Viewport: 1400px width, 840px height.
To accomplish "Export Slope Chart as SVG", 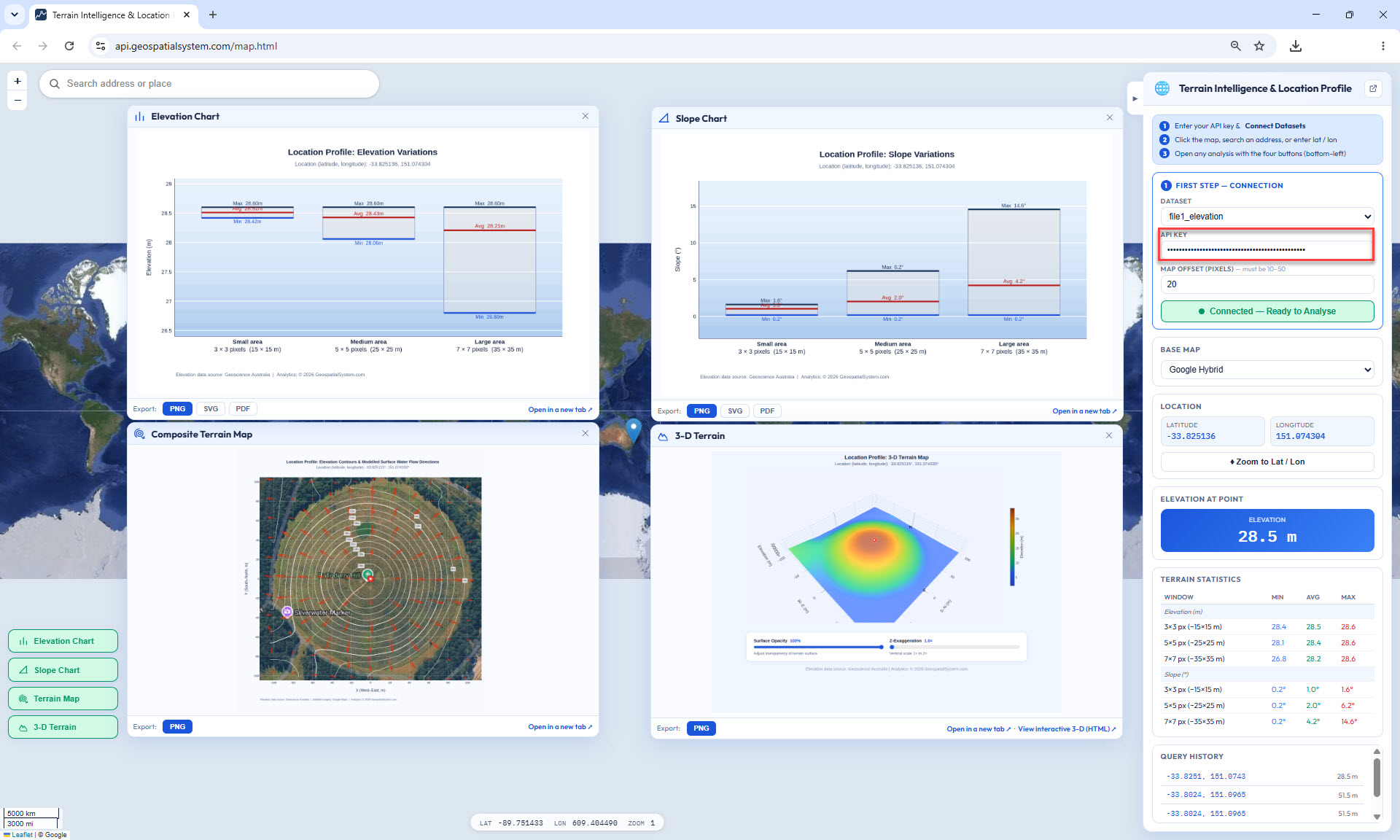I will 735,411.
